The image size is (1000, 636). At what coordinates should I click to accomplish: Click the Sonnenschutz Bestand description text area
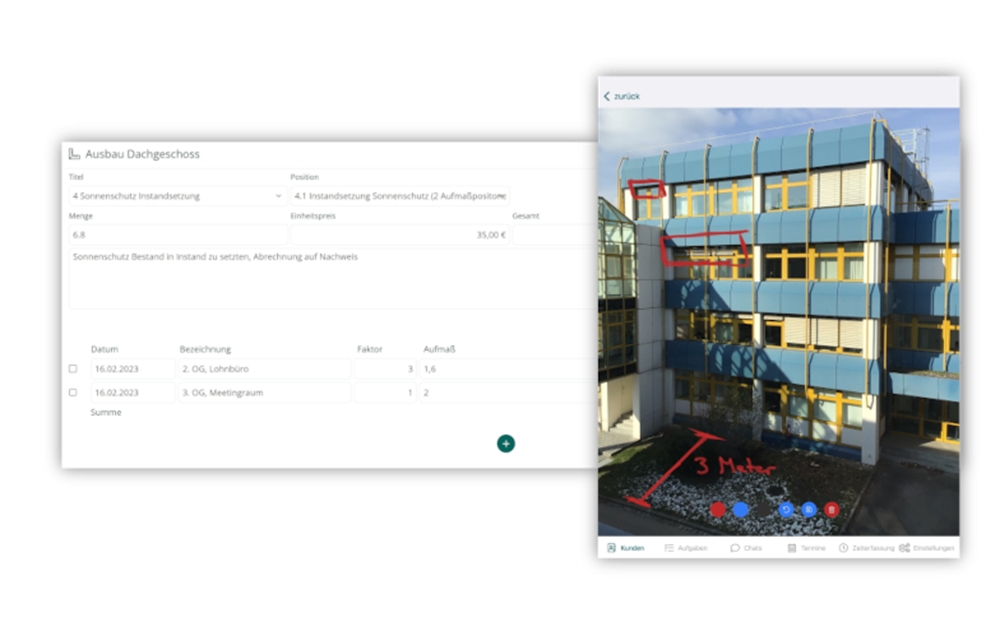(x=332, y=279)
